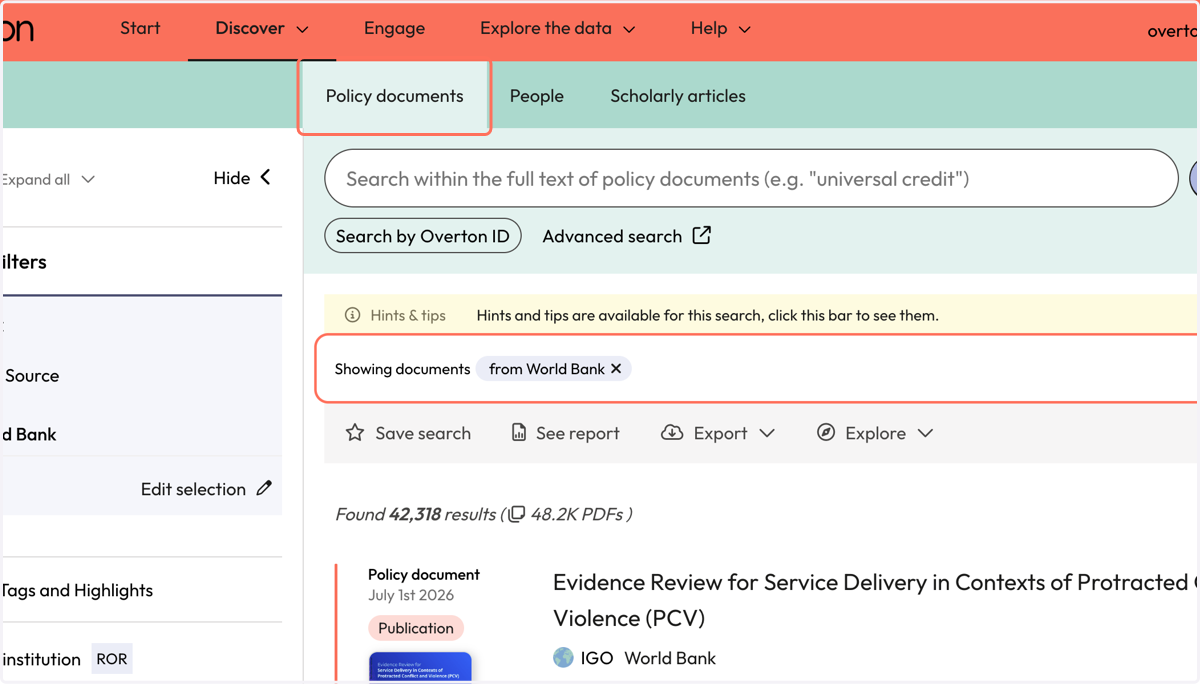This screenshot has height=684, width=1200.
Task: Click the 48.2K PDFs text
Action: point(577,514)
